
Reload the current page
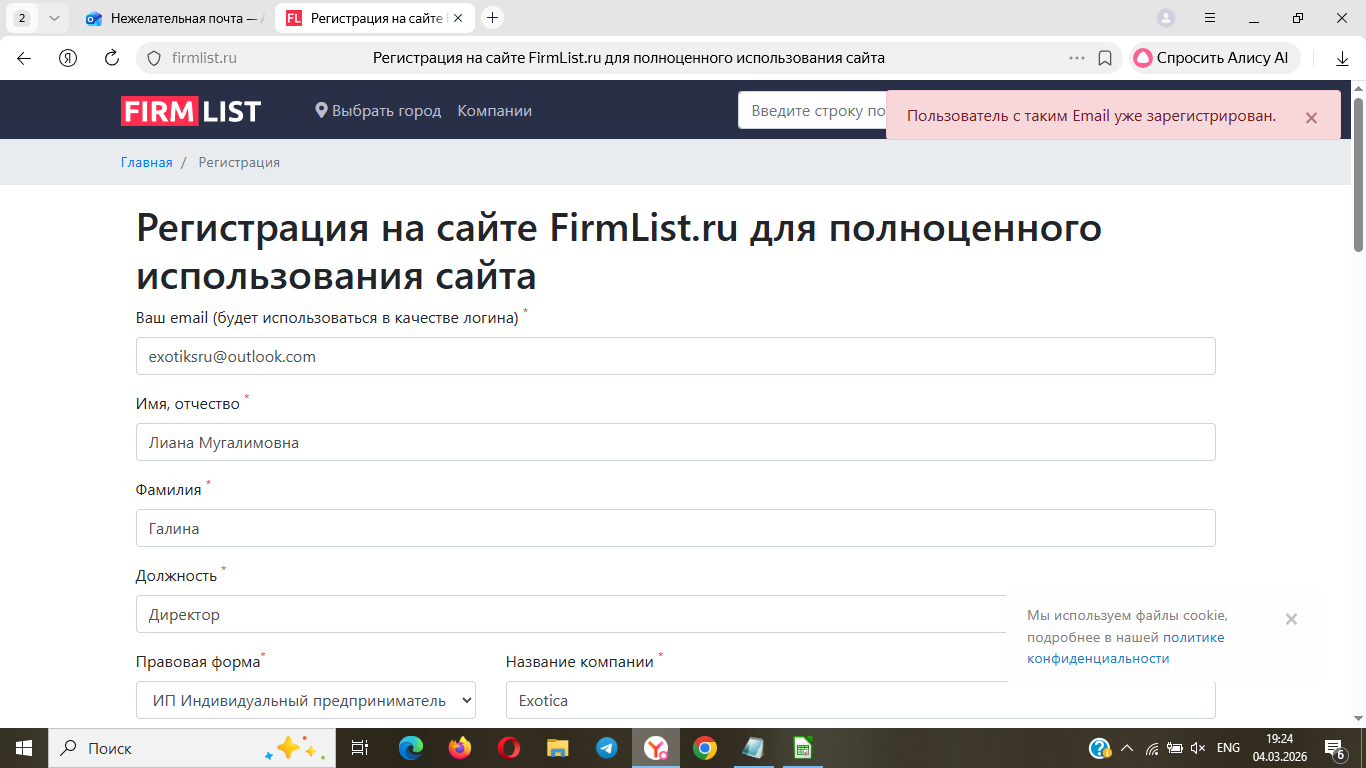112,58
